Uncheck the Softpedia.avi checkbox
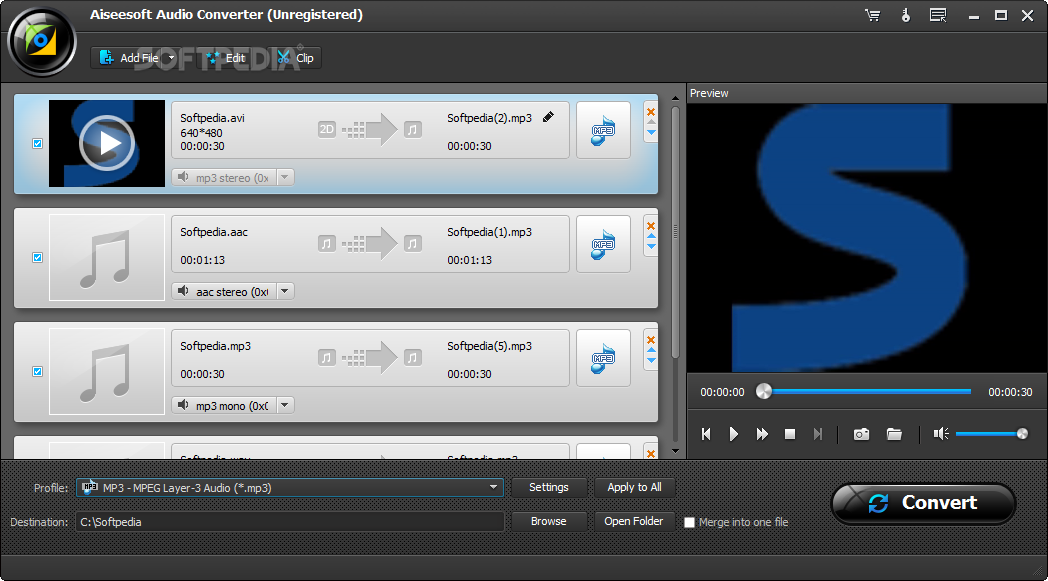The image size is (1048, 581). pyautogui.click(x=37, y=143)
